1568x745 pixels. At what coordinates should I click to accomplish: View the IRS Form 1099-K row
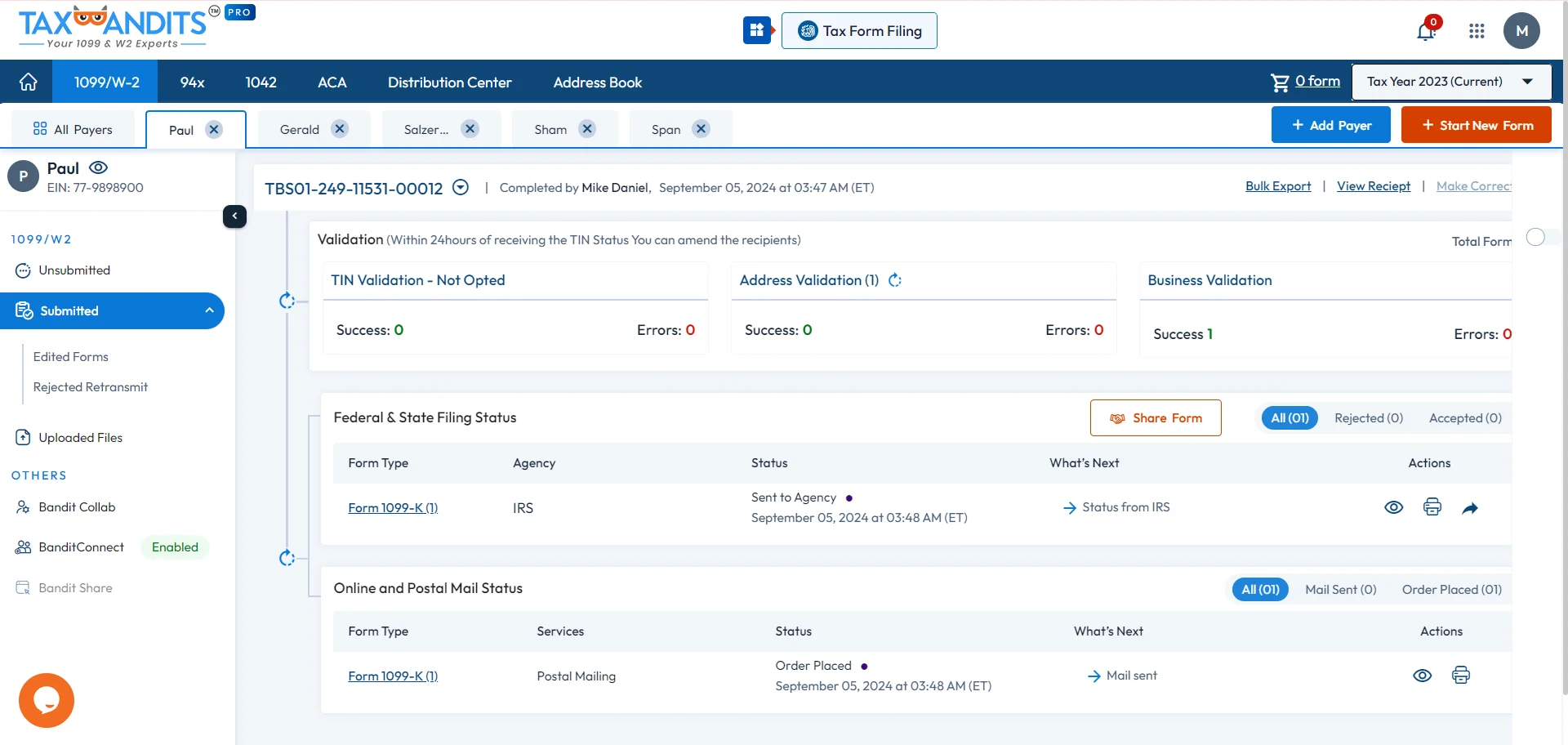(x=1393, y=507)
